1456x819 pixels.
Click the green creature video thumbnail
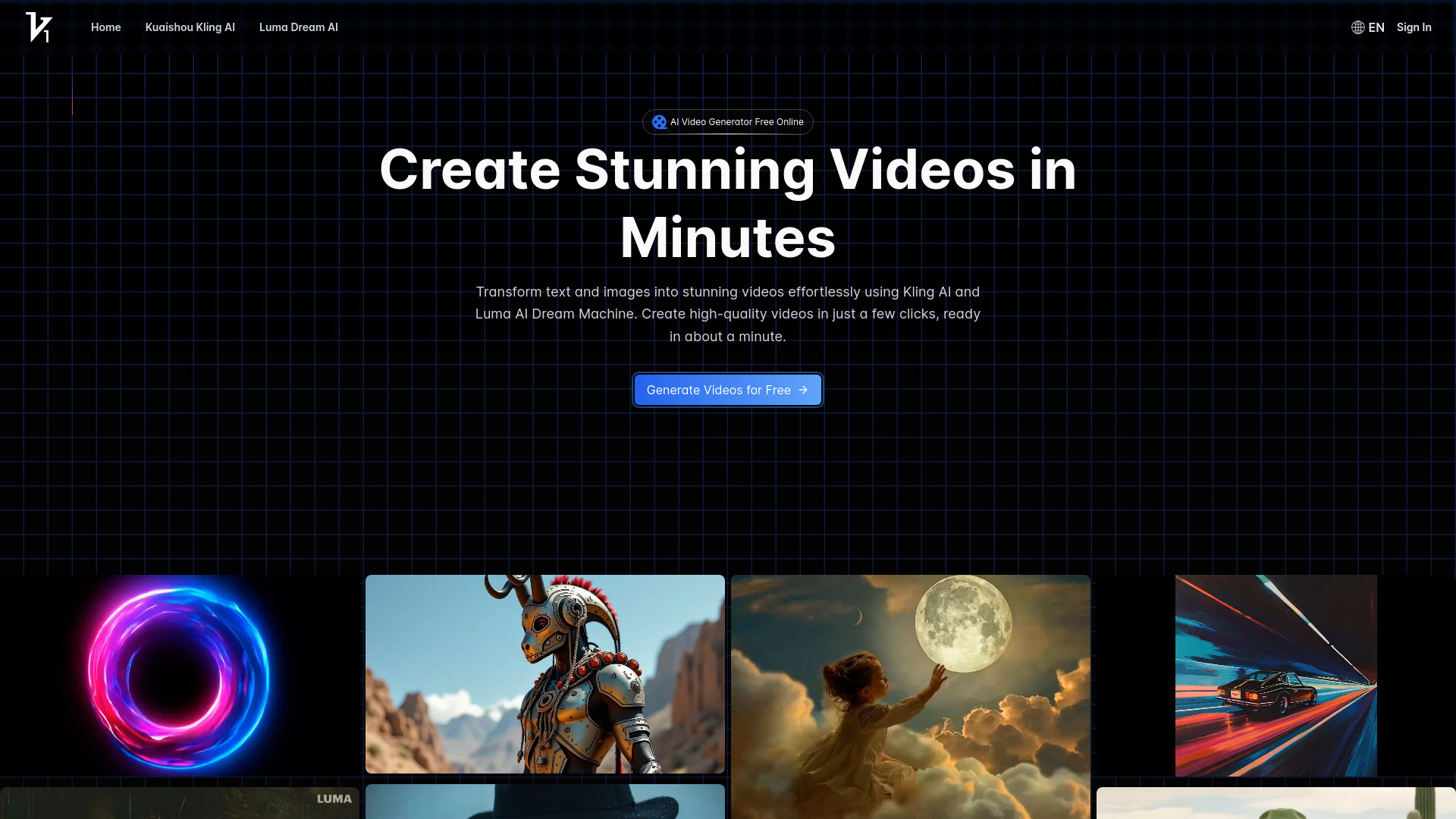coord(1276,805)
